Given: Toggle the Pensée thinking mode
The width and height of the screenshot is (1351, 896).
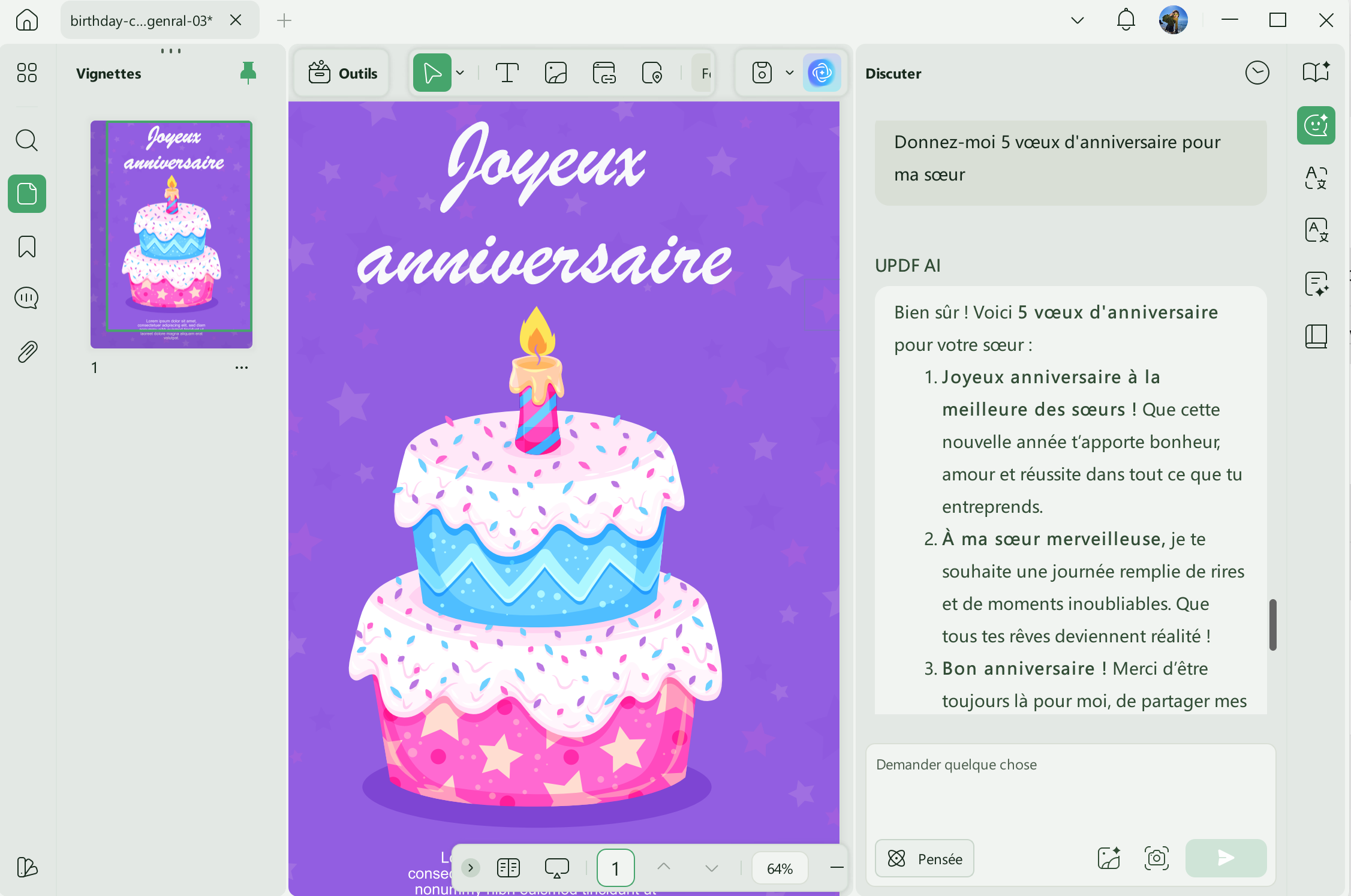Looking at the screenshot, I should tap(924, 859).
